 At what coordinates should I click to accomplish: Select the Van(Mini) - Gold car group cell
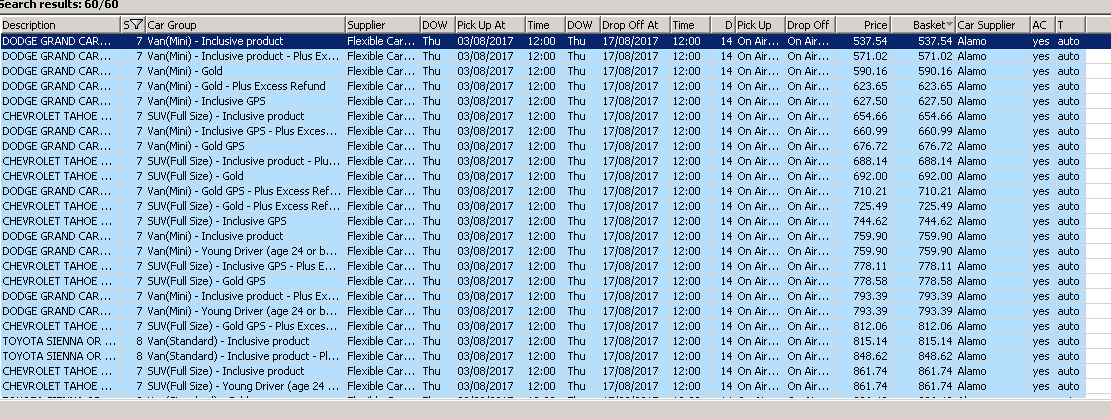point(245,71)
